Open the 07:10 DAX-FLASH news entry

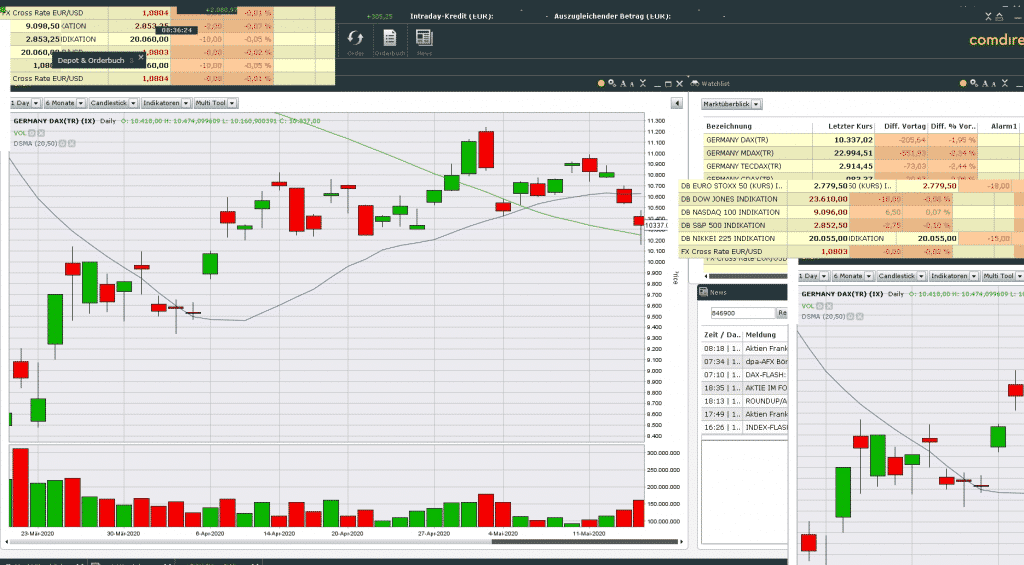744,374
